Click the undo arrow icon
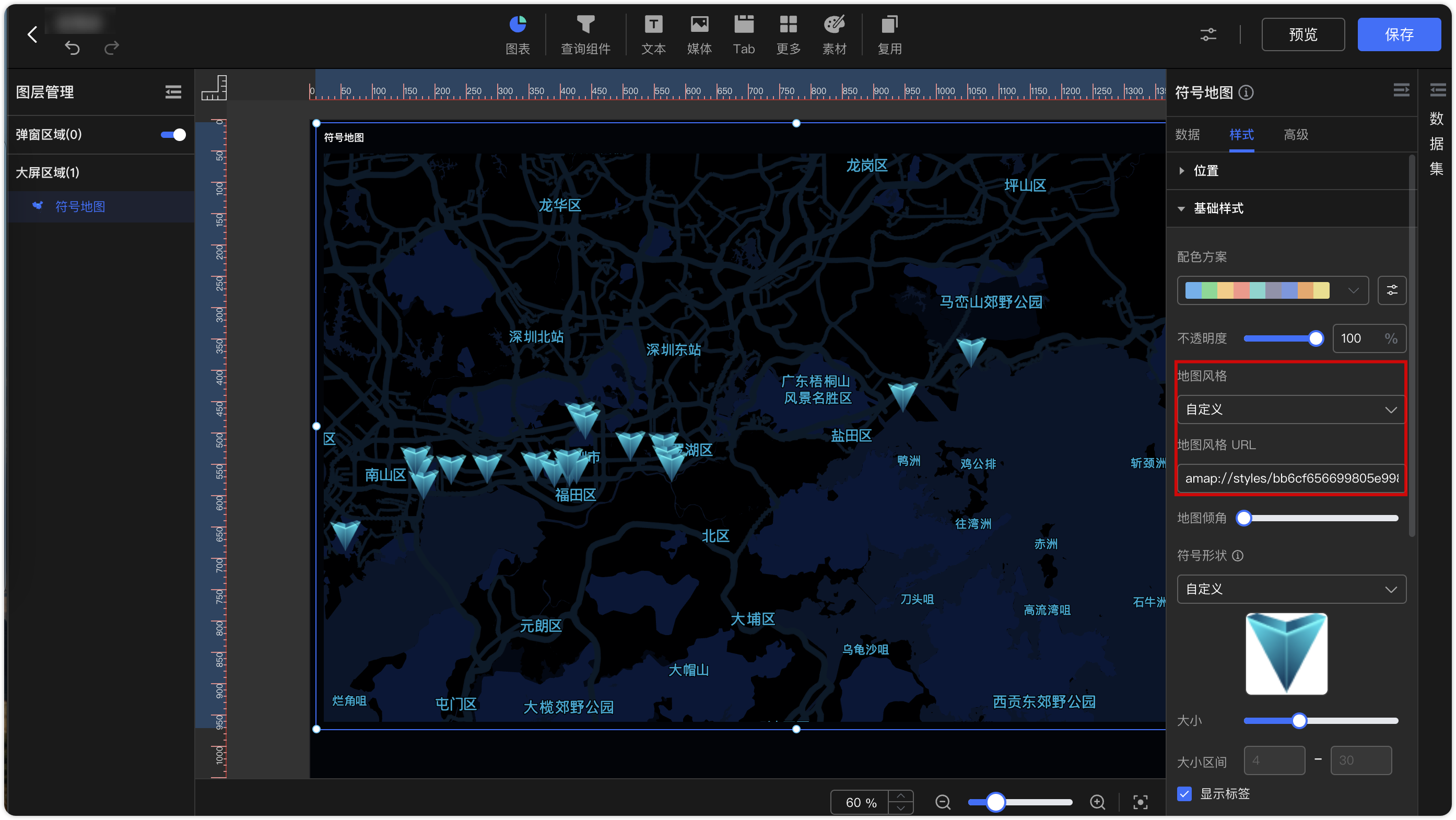The width and height of the screenshot is (1456, 820). pyautogui.click(x=73, y=48)
